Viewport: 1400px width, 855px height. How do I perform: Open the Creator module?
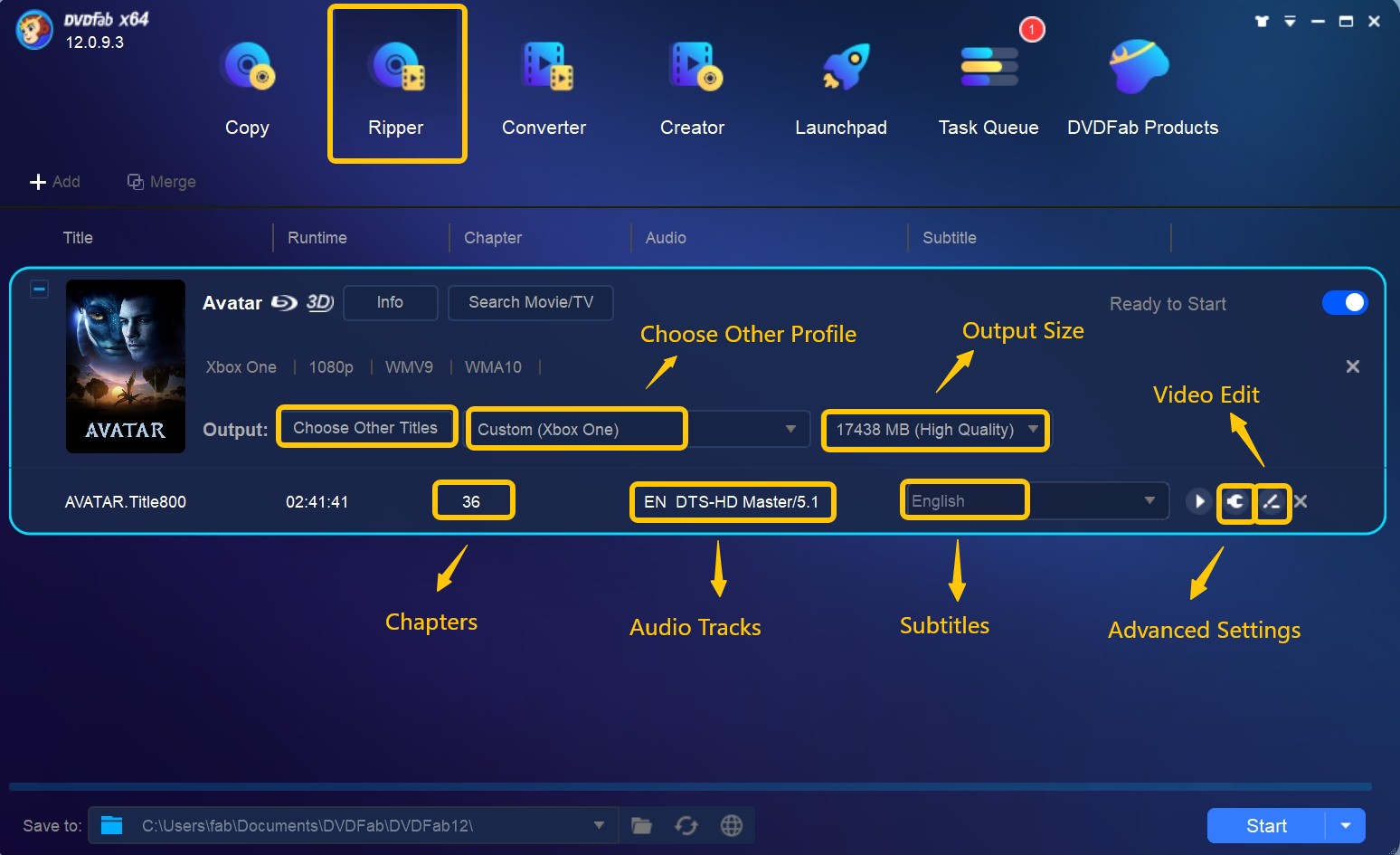(692, 87)
